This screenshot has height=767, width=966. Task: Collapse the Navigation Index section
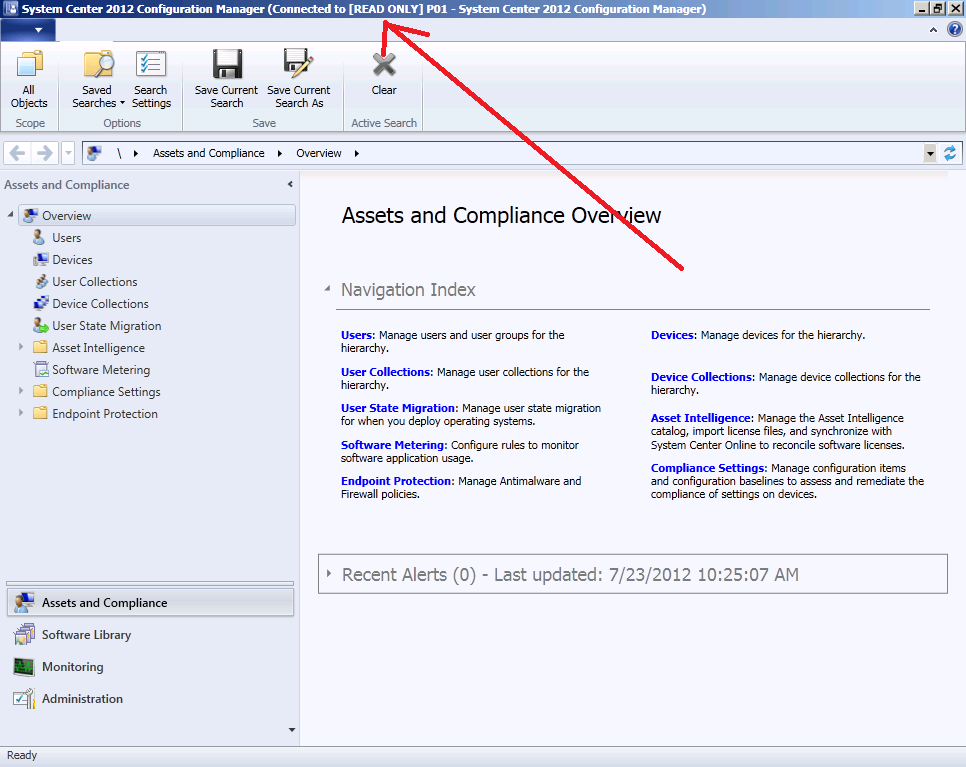tap(328, 288)
